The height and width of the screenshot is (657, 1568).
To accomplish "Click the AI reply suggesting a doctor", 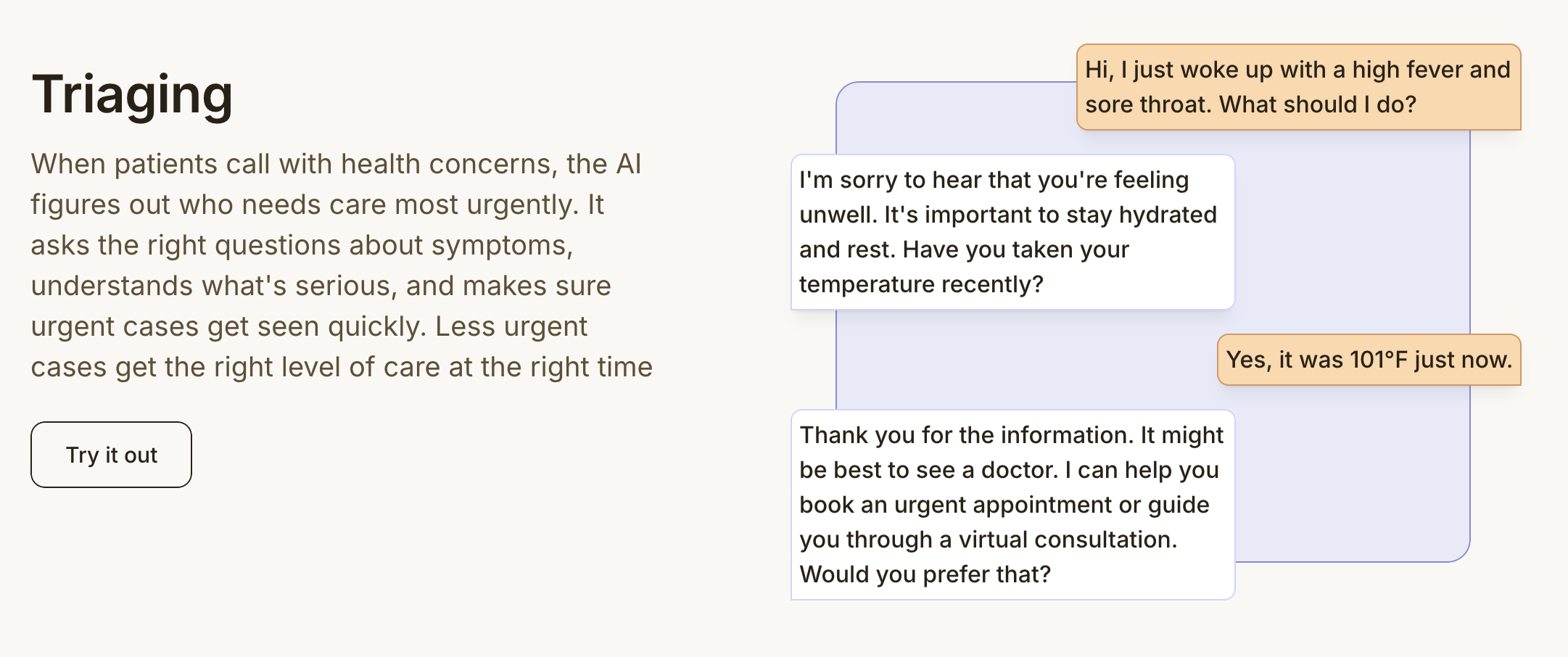I will point(1012,505).
